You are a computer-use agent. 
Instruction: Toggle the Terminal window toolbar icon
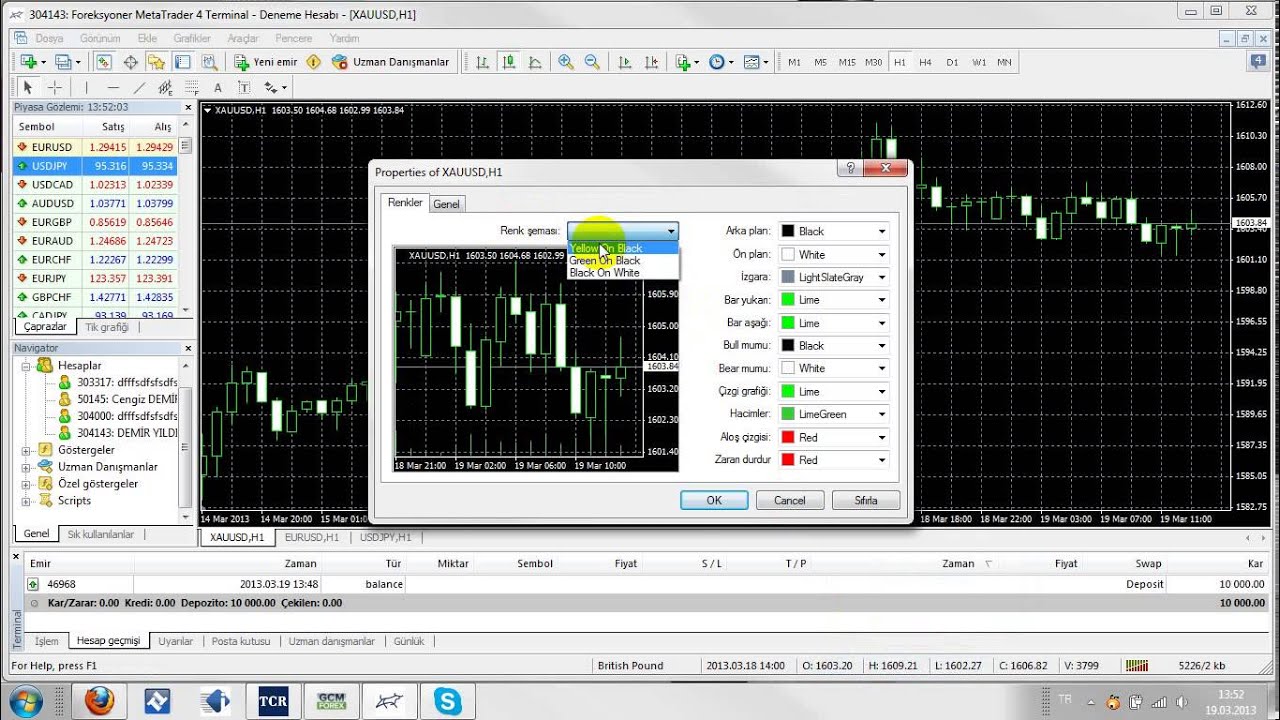[182, 62]
